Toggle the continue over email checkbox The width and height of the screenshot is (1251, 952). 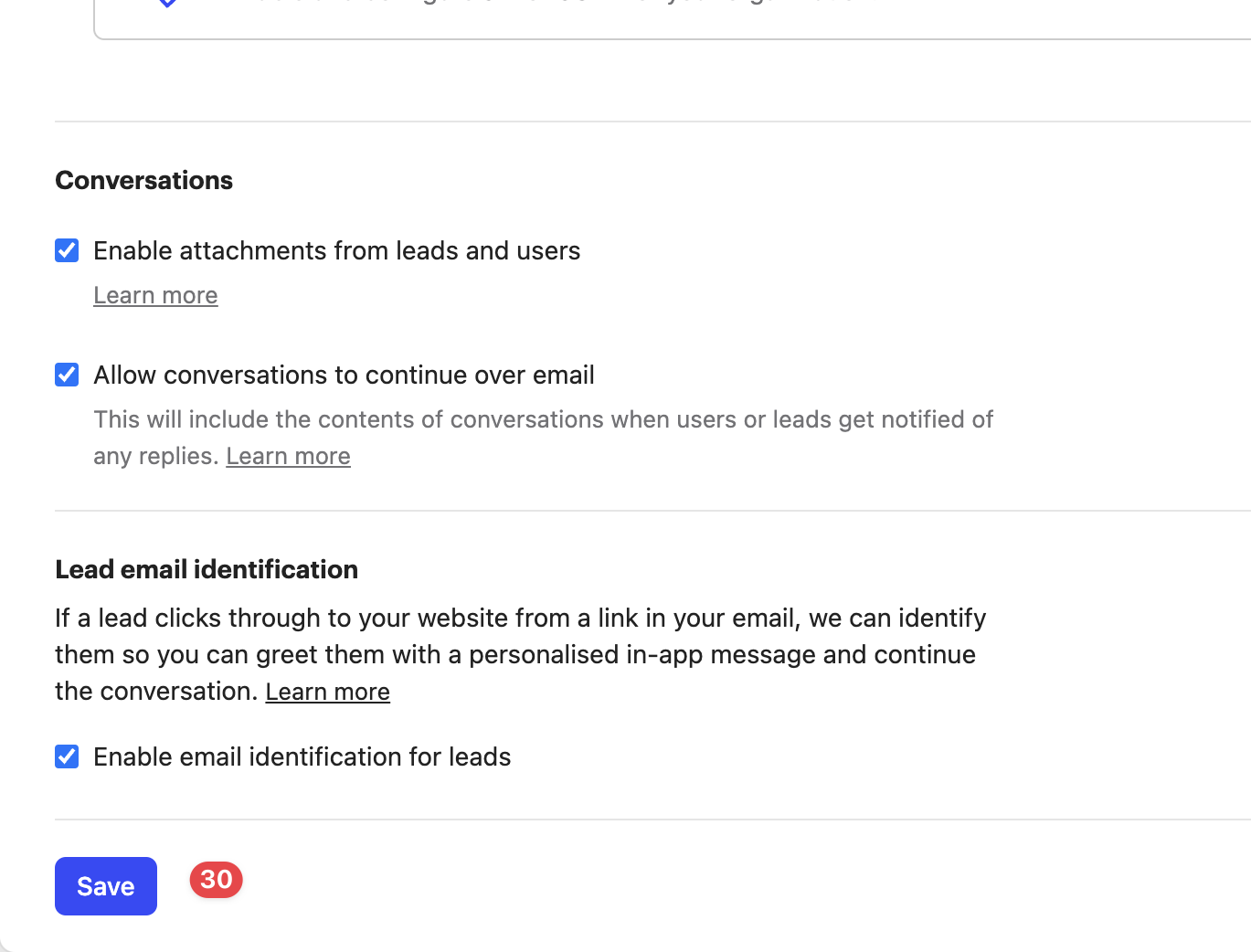point(67,375)
